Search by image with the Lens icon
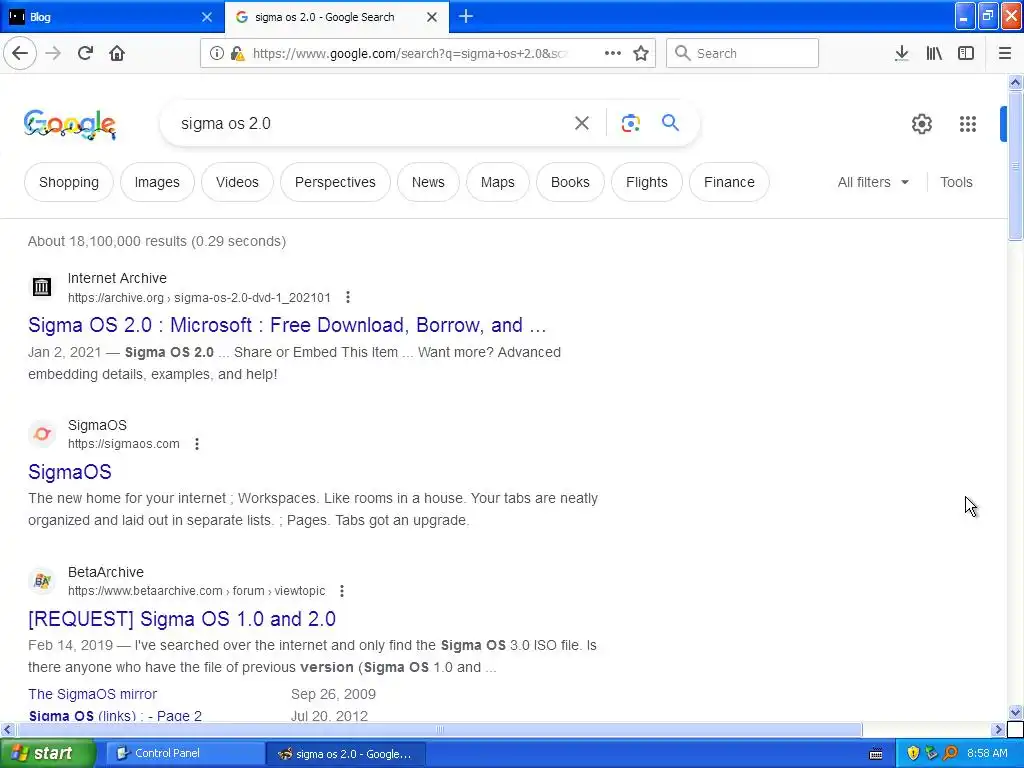 click(x=630, y=123)
